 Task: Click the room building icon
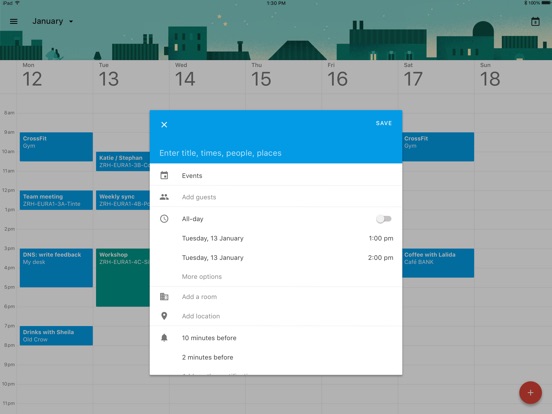(x=164, y=296)
